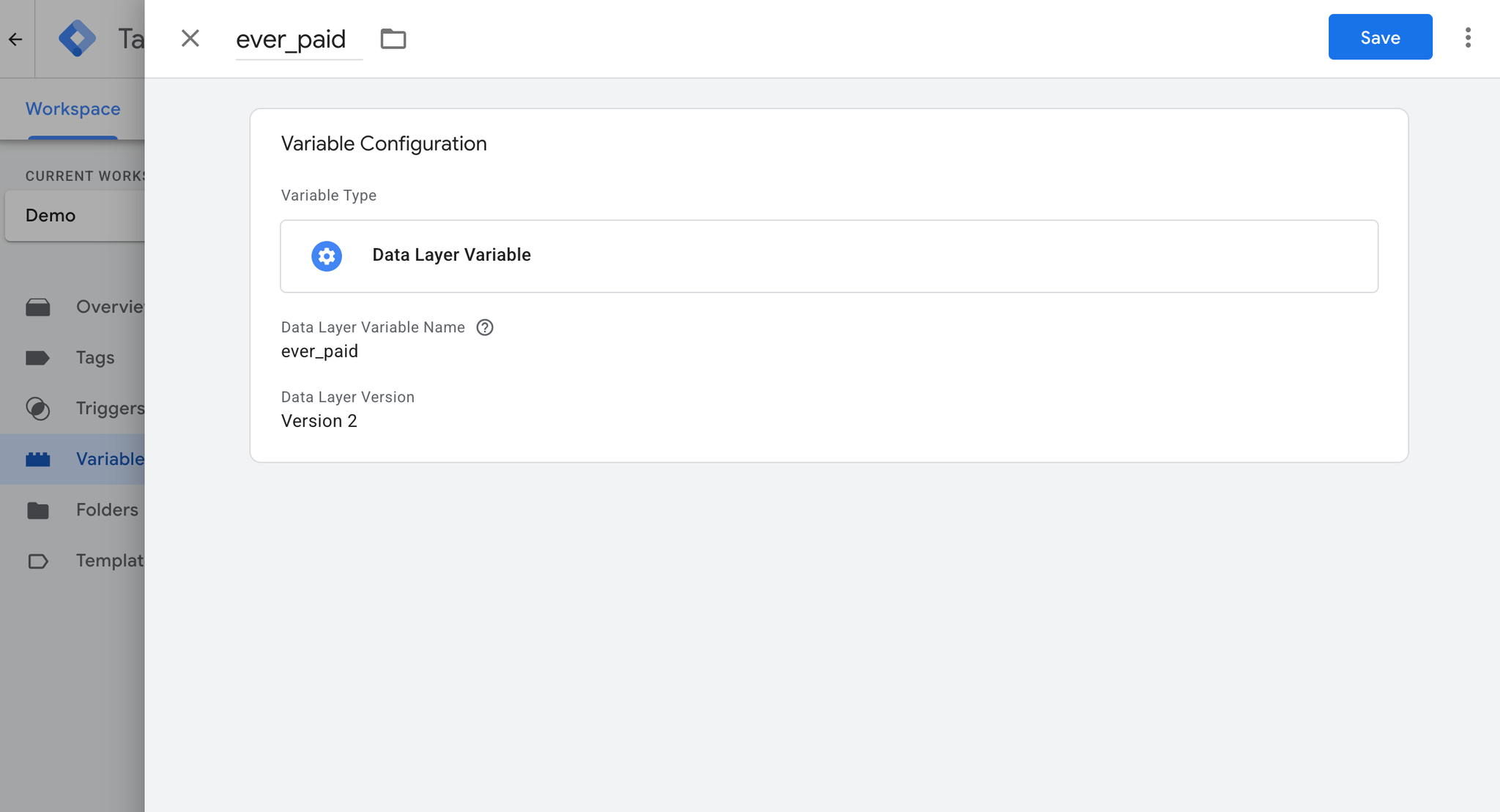Click the Triggers circle icon
Image resolution: width=1500 pixels, height=812 pixels.
38,409
